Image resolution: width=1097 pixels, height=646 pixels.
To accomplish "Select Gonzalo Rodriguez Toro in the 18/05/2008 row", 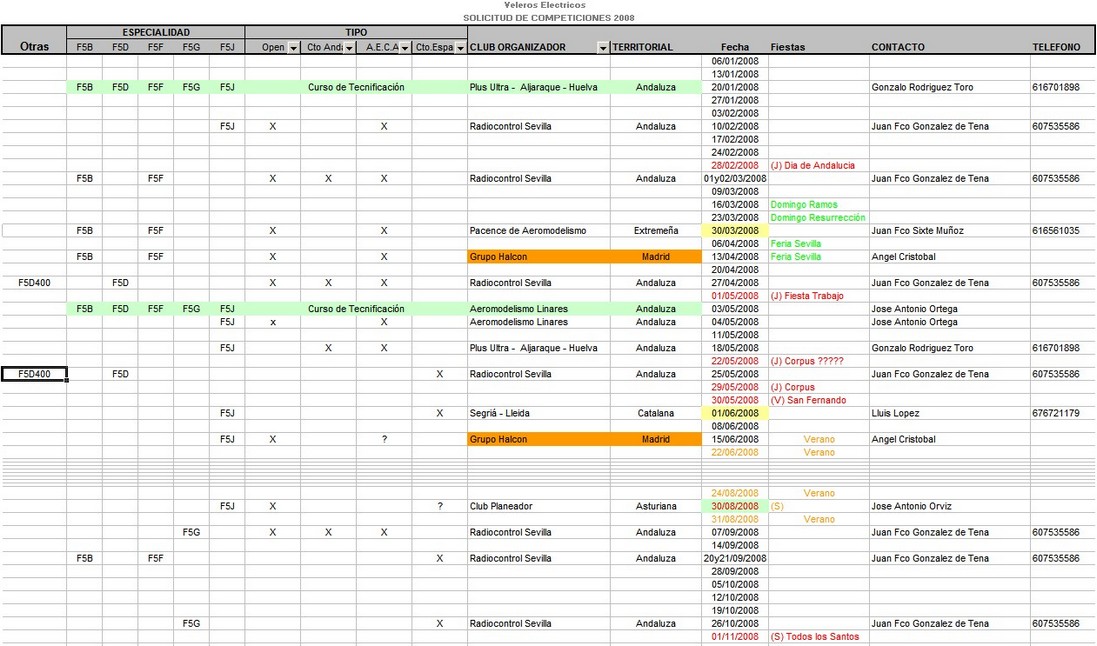I will (949, 348).
